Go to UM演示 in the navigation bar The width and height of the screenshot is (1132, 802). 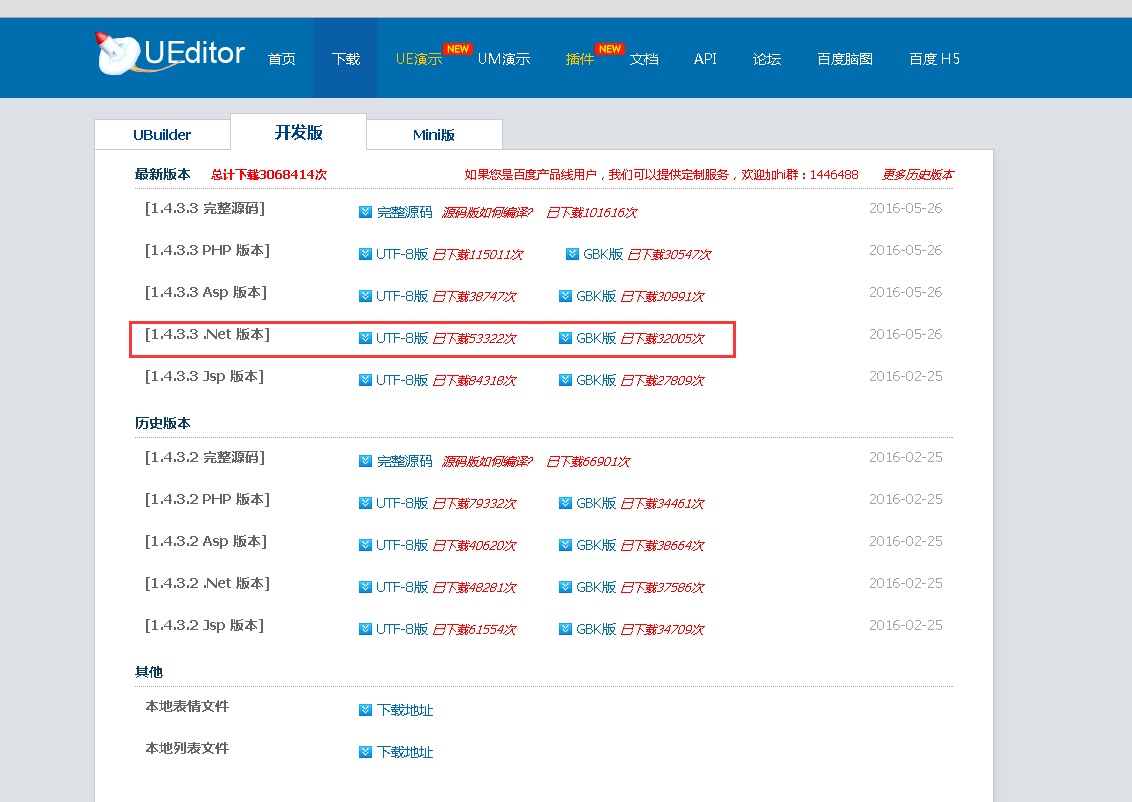tap(504, 59)
